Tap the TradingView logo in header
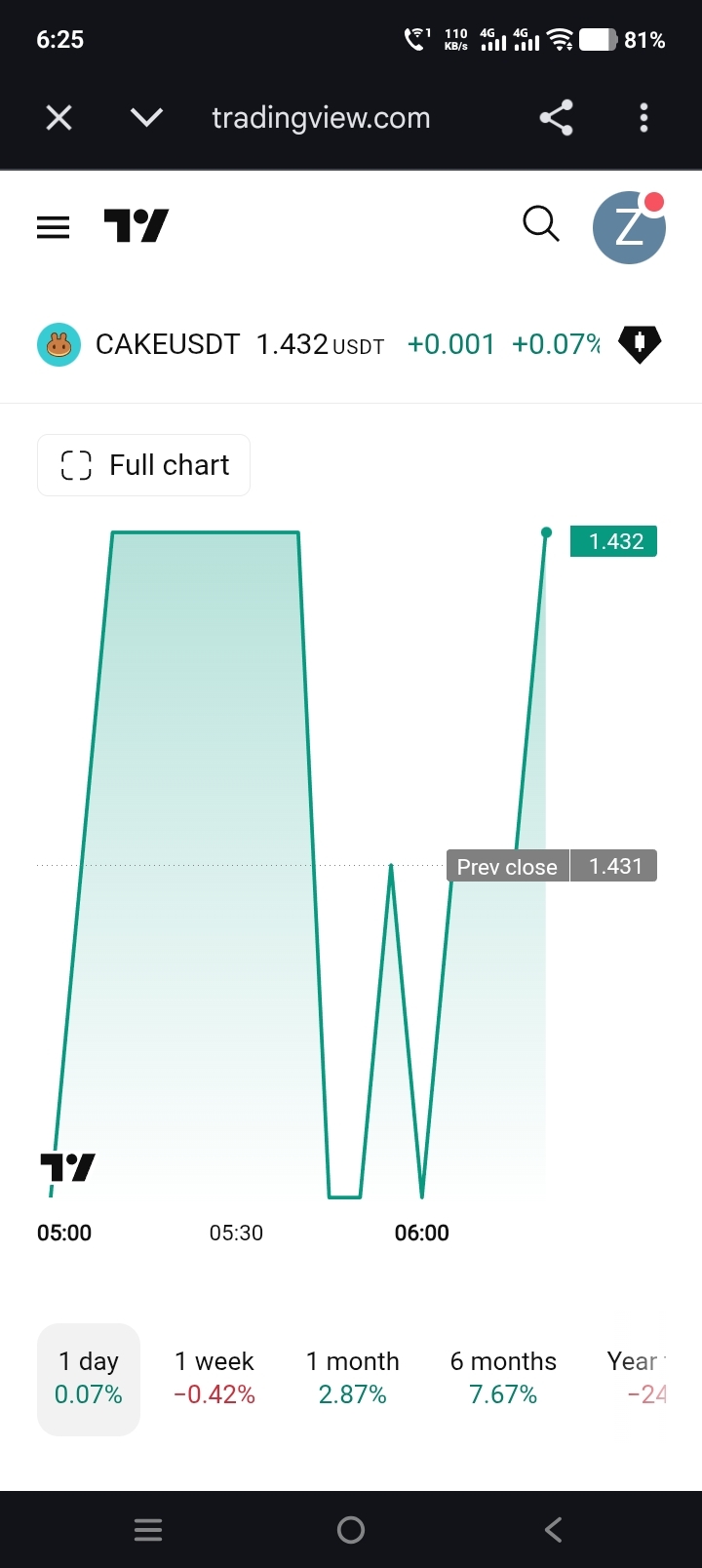 coord(136,225)
